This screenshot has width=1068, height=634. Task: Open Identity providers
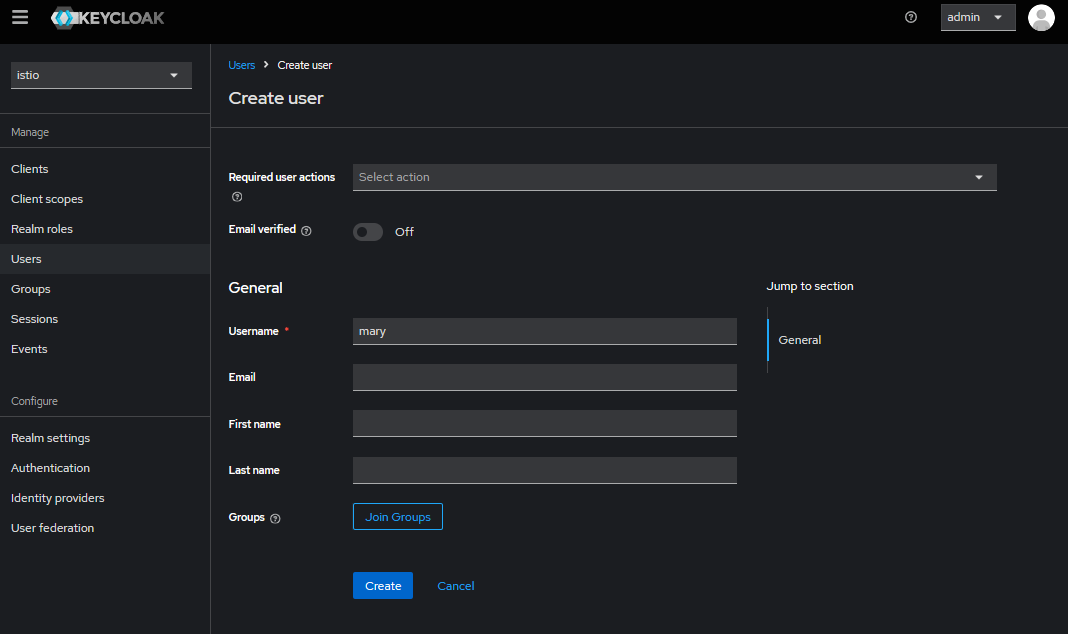pyautogui.click(x=105, y=498)
